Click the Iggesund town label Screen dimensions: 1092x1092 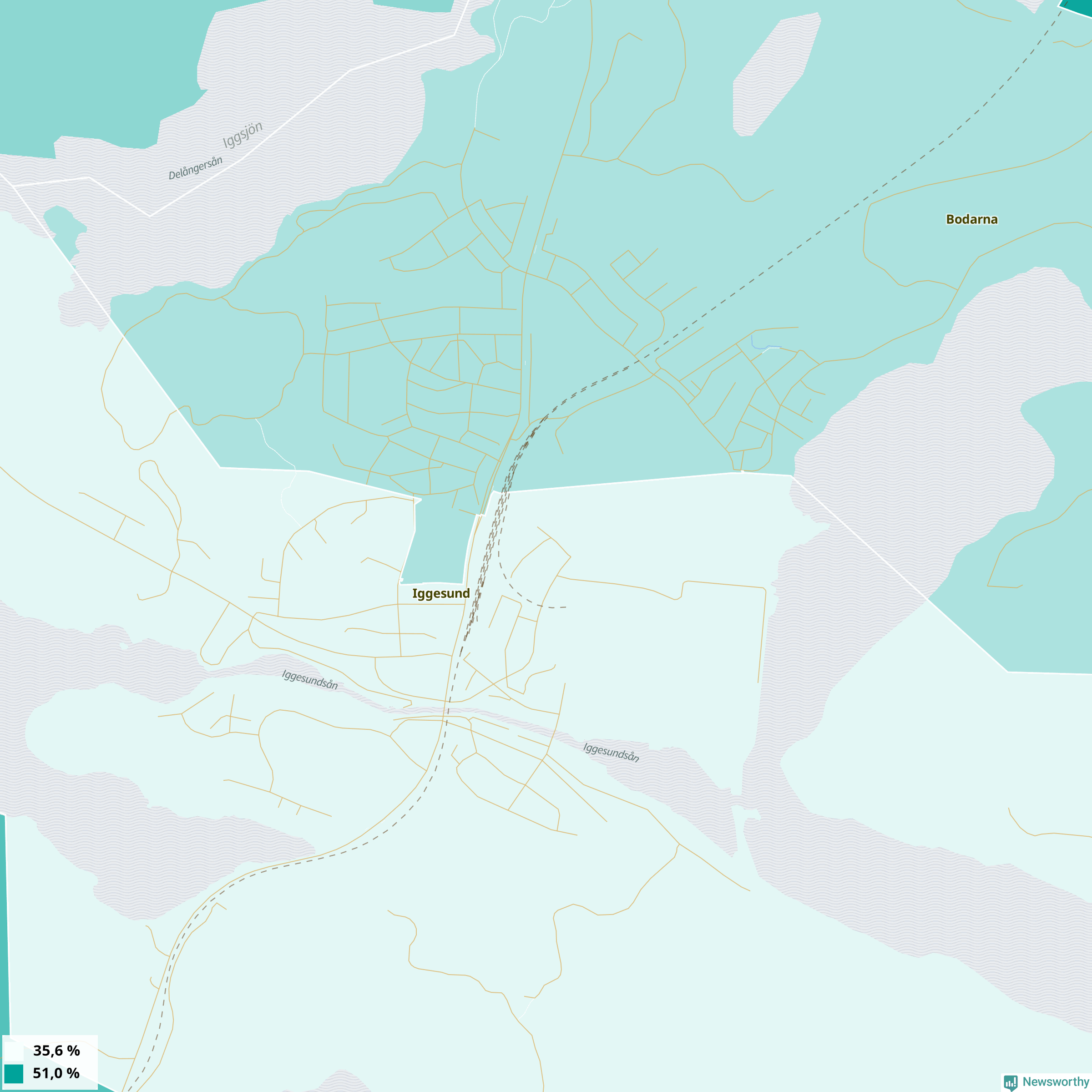click(441, 593)
